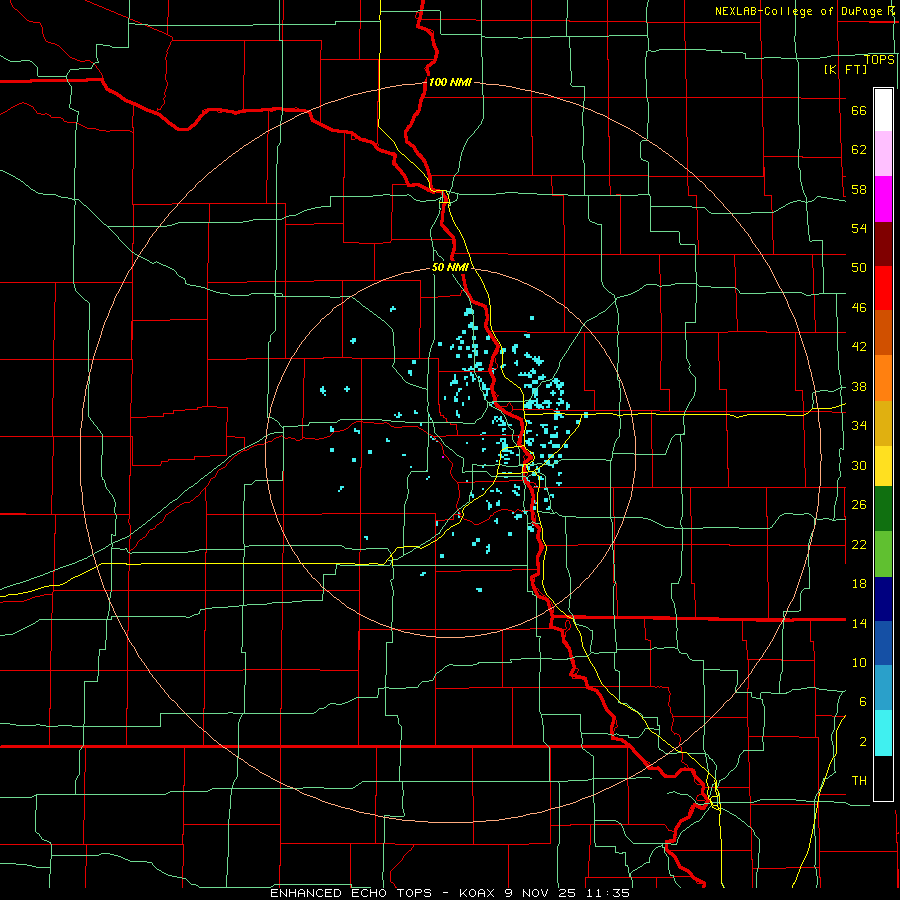Click the 42 legend value
The height and width of the screenshot is (900, 900).
click(x=859, y=347)
